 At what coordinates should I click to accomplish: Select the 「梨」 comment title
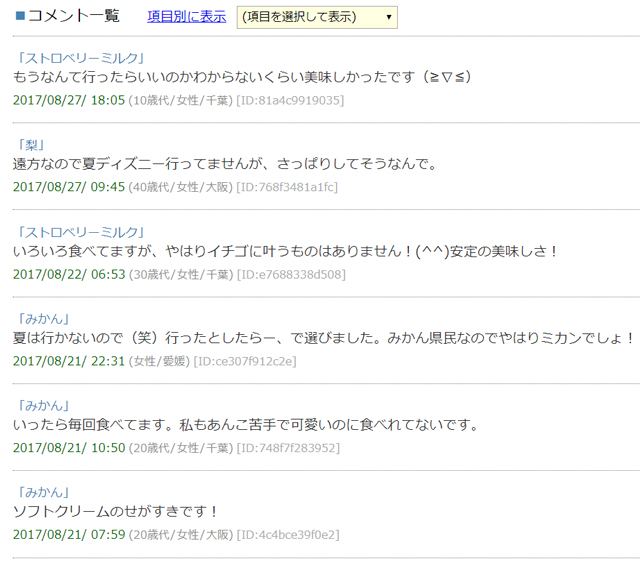(x=34, y=145)
